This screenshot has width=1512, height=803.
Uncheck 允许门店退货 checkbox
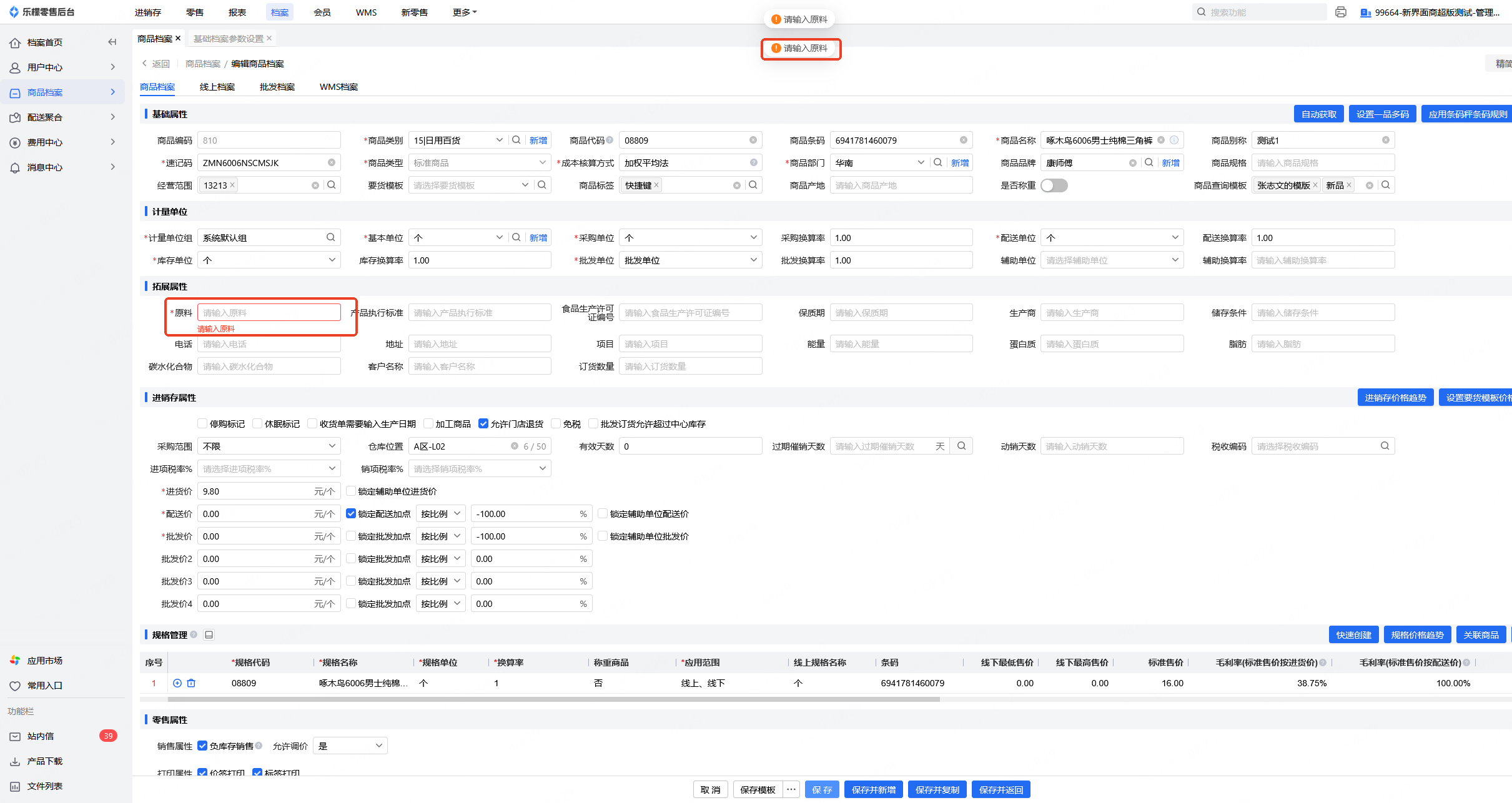pyautogui.click(x=483, y=423)
